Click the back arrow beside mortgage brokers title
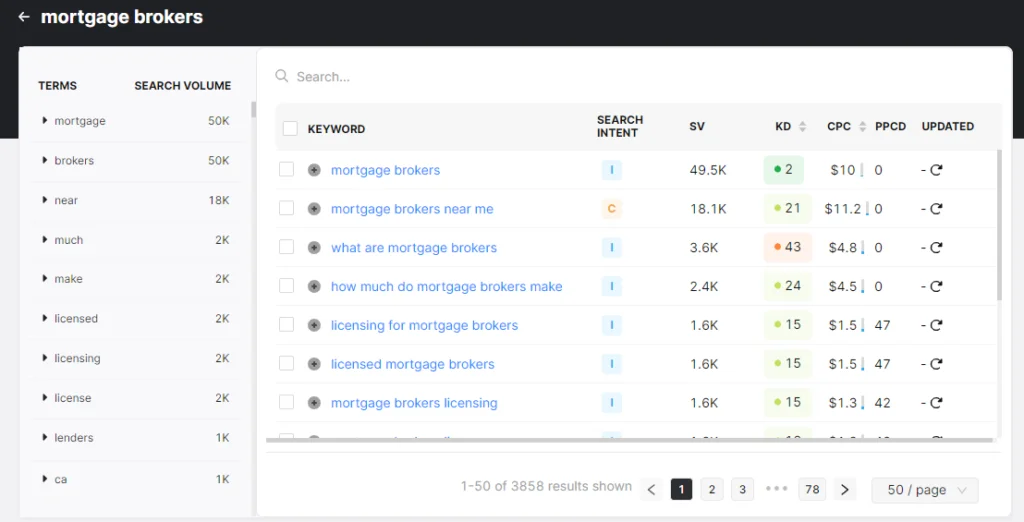The image size is (1024, 522). [24, 17]
